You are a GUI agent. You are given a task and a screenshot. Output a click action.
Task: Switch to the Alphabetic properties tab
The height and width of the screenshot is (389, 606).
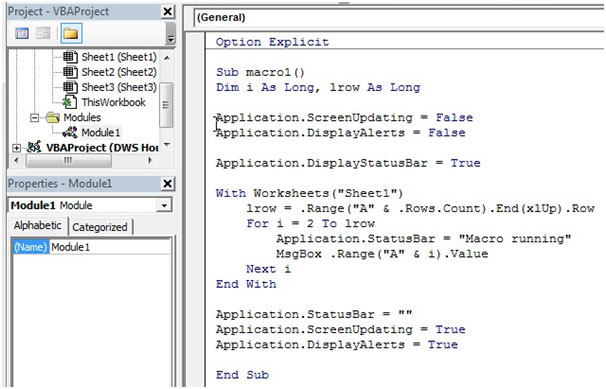pyautogui.click(x=38, y=226)
